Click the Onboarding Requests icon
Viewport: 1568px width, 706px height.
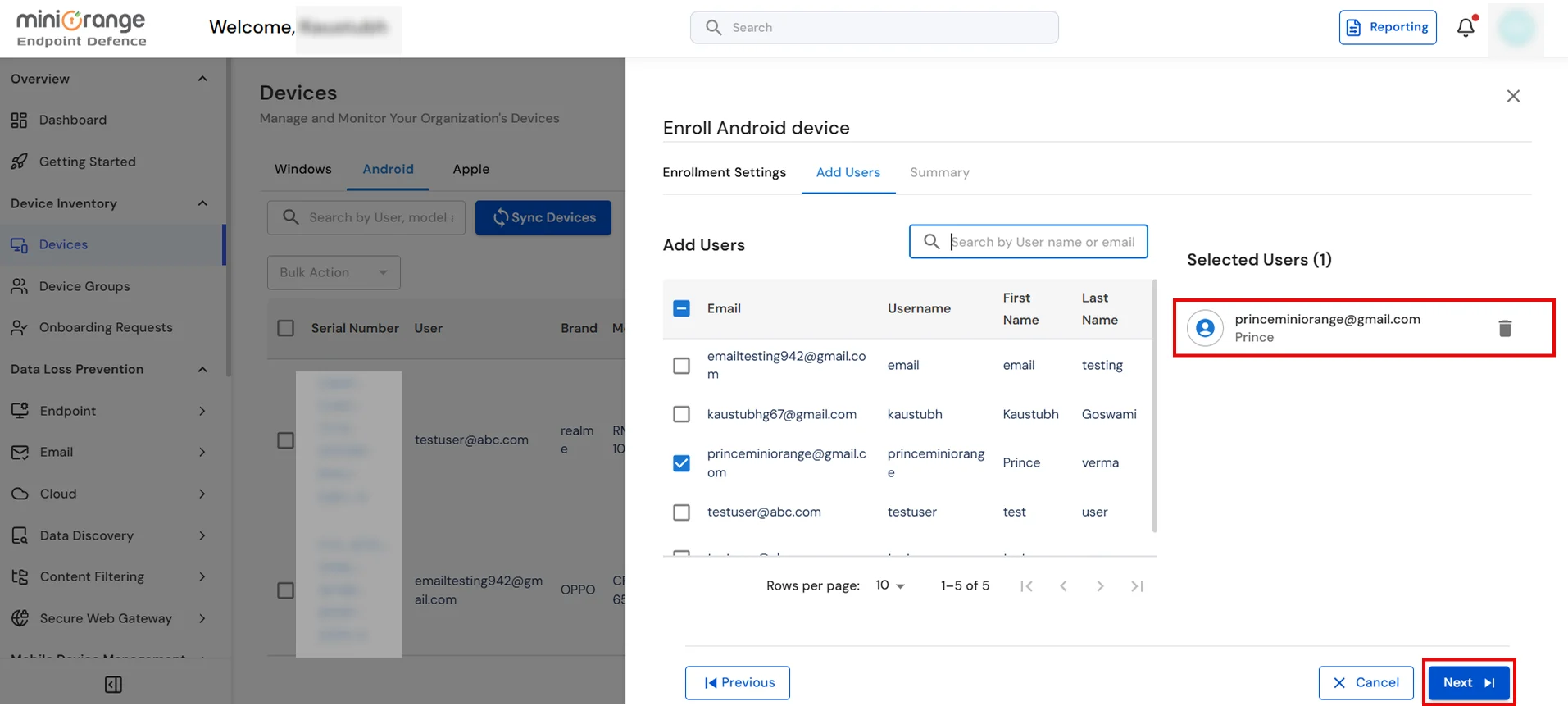click(x=20, y=327)
